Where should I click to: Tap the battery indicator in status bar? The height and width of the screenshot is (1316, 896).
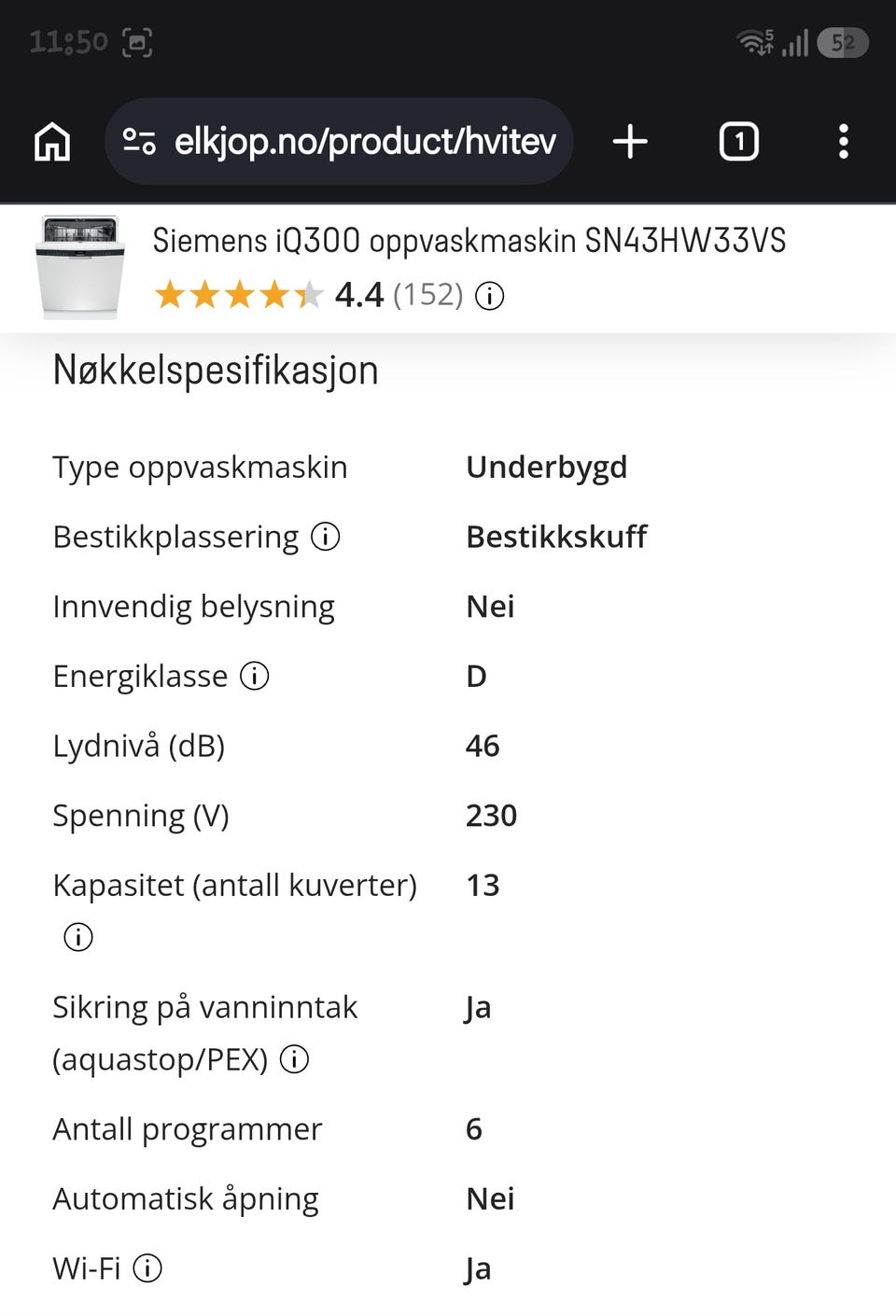click(x=843, y=43)
